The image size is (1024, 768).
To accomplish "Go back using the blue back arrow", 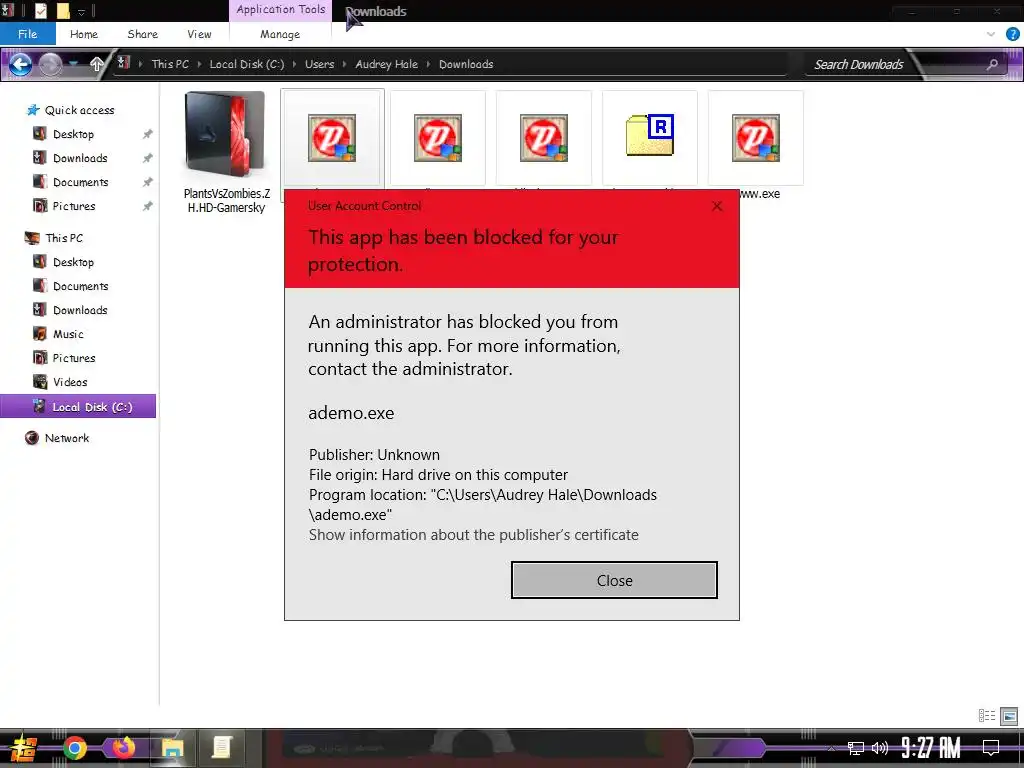I will pyautogui.click(x=20, y=64).
